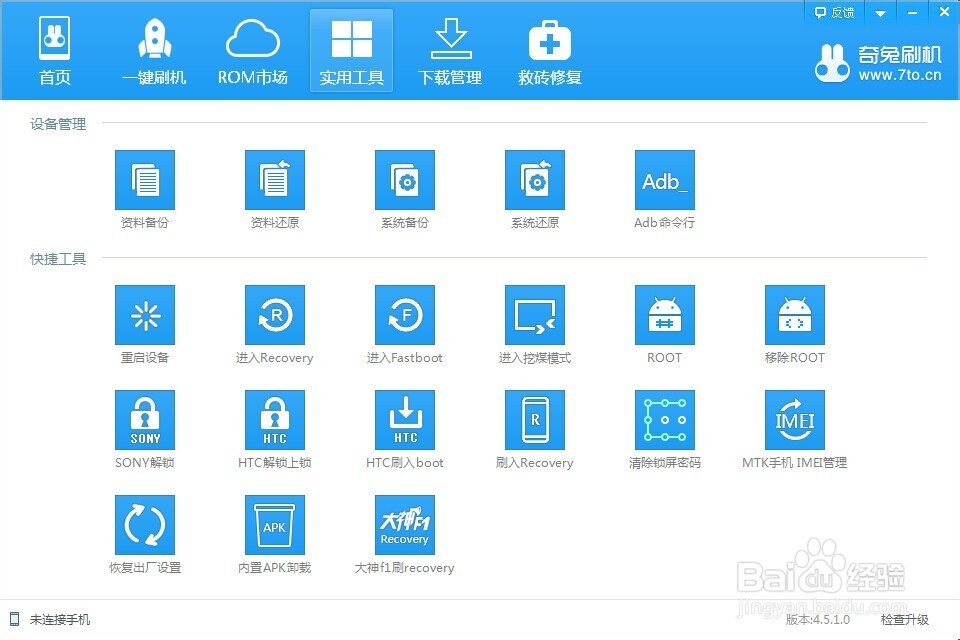Click the phone icon in status bar
This screenshot has width=960, height=640.
[15, 619]
